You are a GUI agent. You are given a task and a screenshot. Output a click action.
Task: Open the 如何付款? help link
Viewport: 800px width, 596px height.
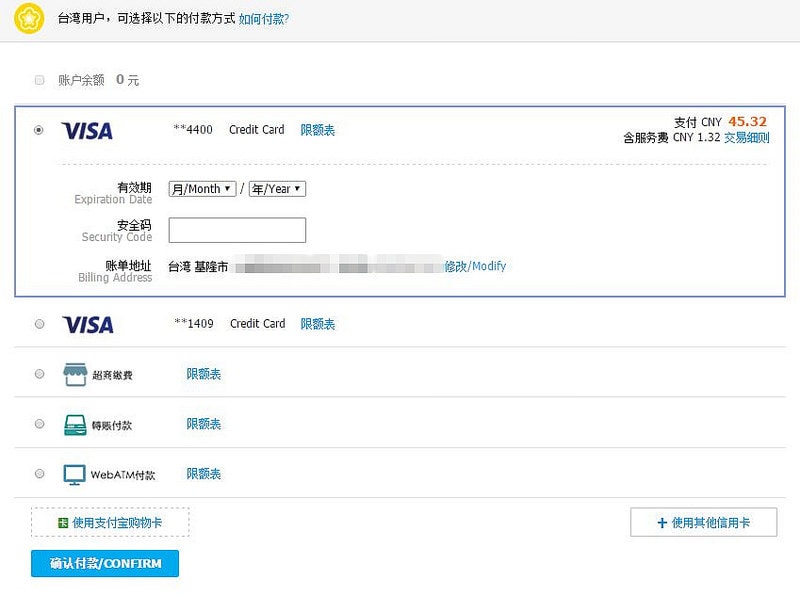(264, 18)
